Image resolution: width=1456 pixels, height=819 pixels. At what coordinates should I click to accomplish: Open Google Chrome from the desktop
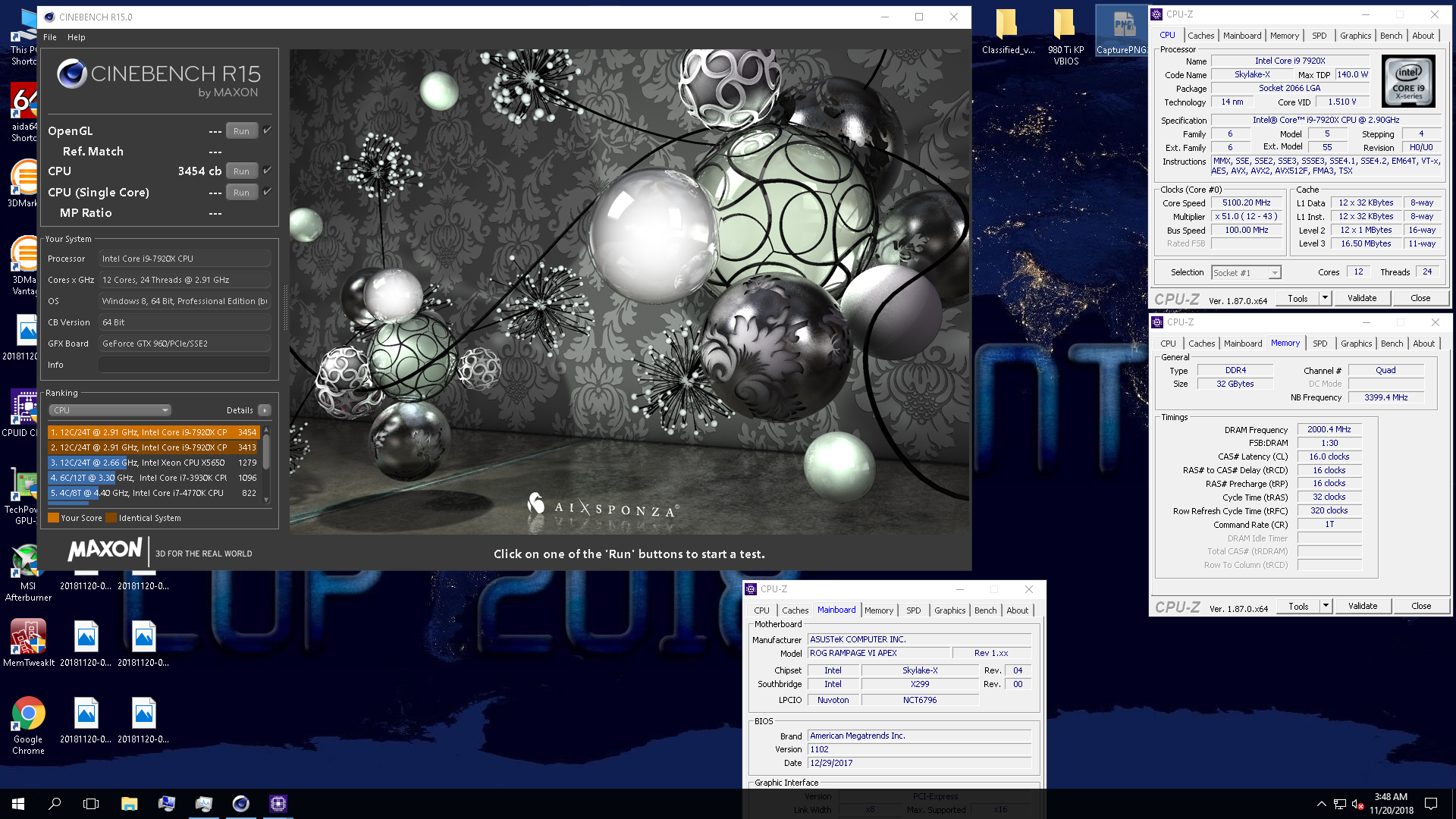tap(28, 725)
